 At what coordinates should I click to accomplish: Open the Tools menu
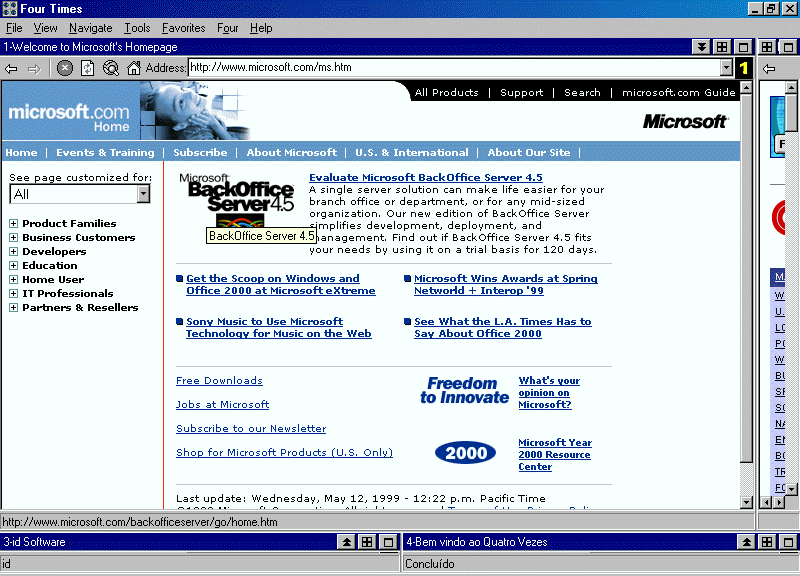[x=137, y=28]
